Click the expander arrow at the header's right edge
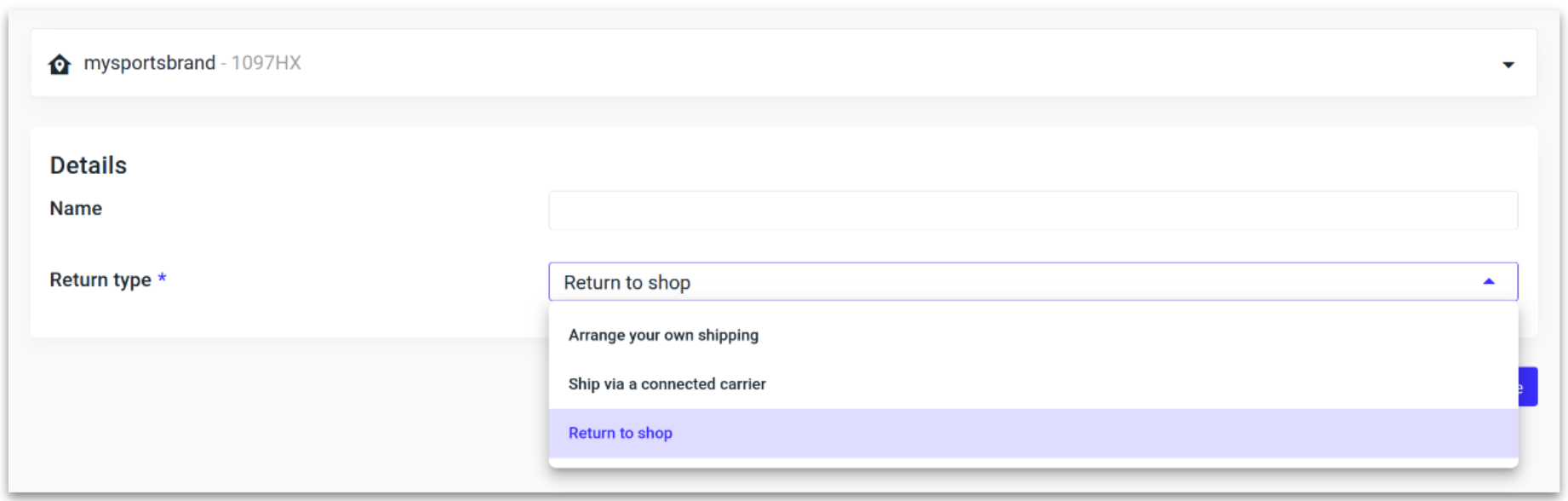This screenshot has height=501, width=1568. tap(1509, 63)
